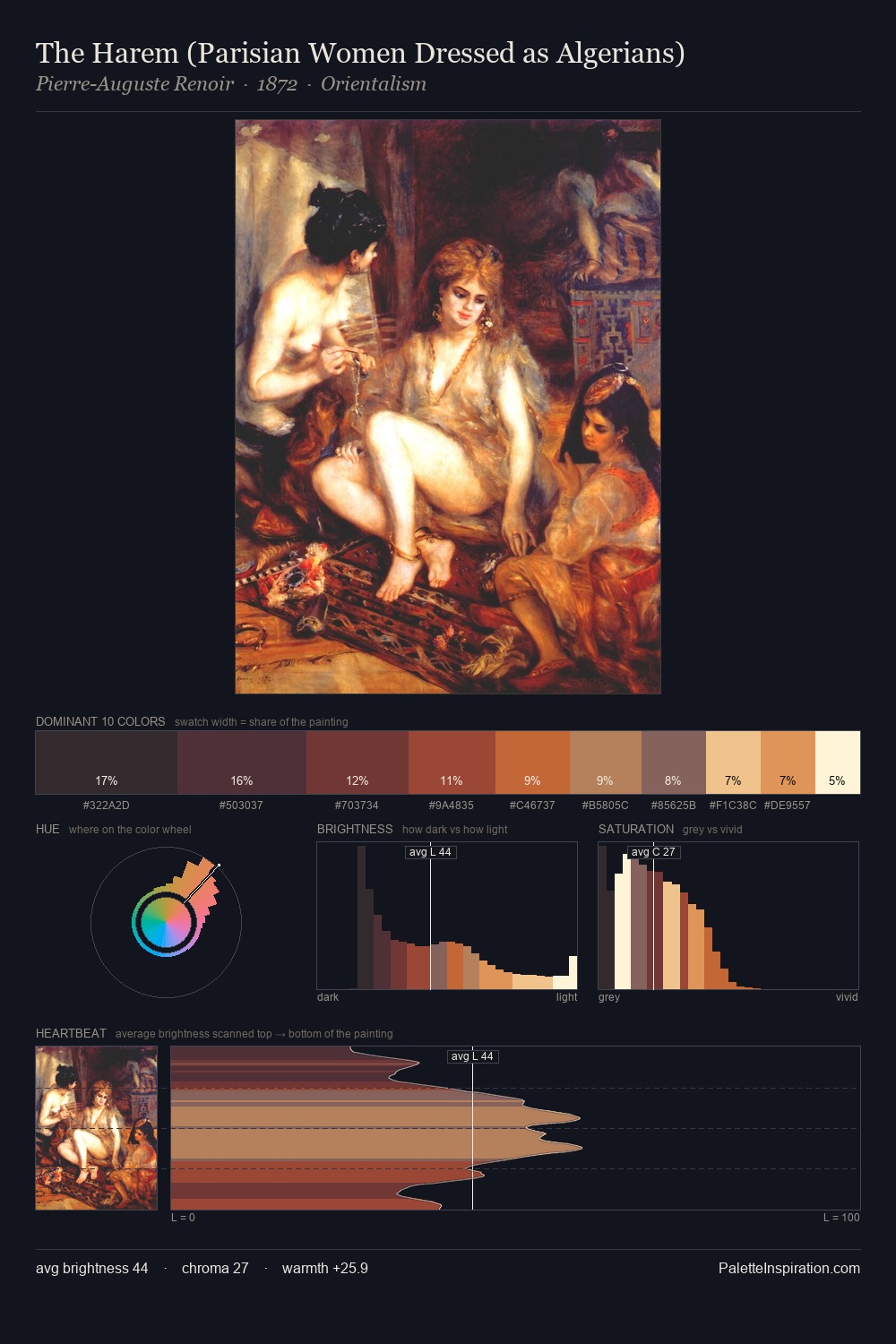Click the HUE section heading
The image size is (896, 1344).
point(47,829)
